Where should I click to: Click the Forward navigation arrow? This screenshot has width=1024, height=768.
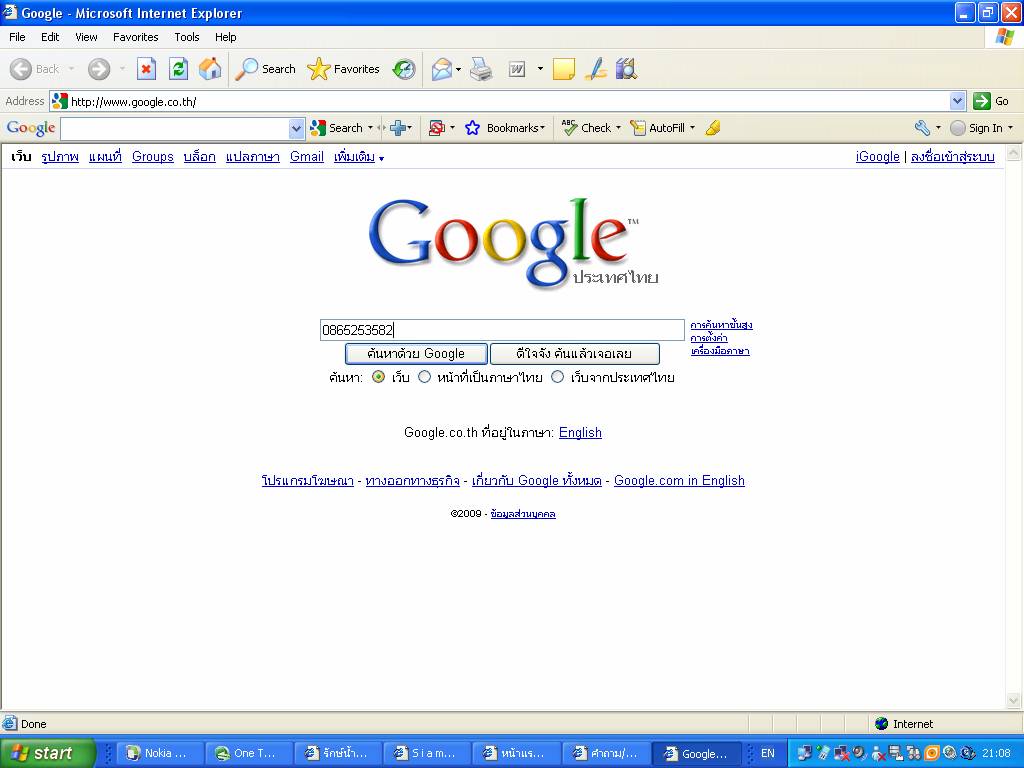(99, 69)
